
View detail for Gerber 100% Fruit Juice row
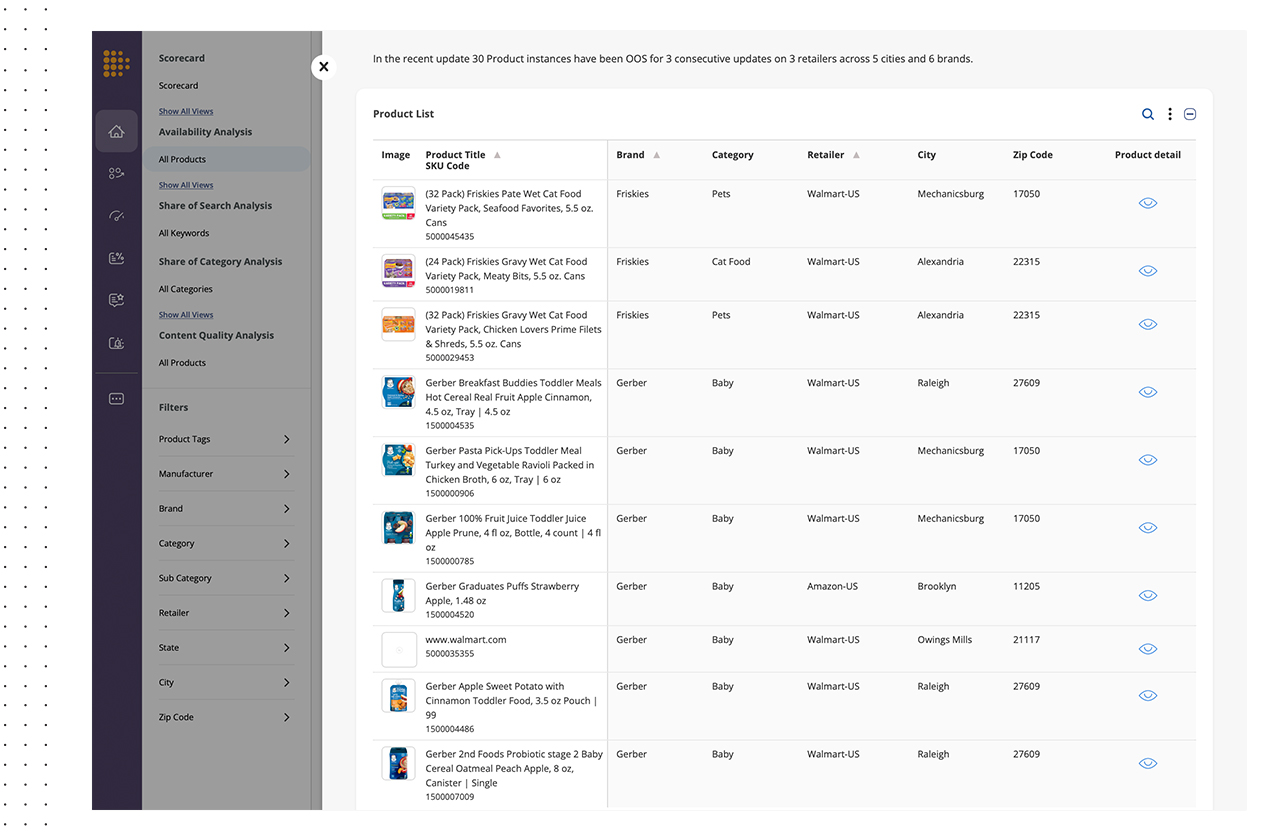1148,528
